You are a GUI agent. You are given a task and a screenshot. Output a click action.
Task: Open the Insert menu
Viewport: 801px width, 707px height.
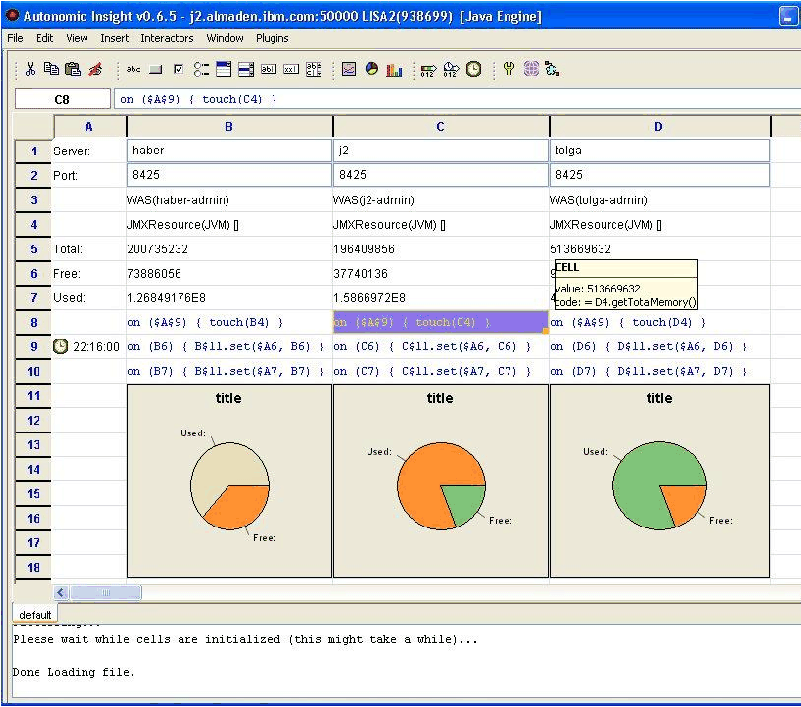pos(114,38)
